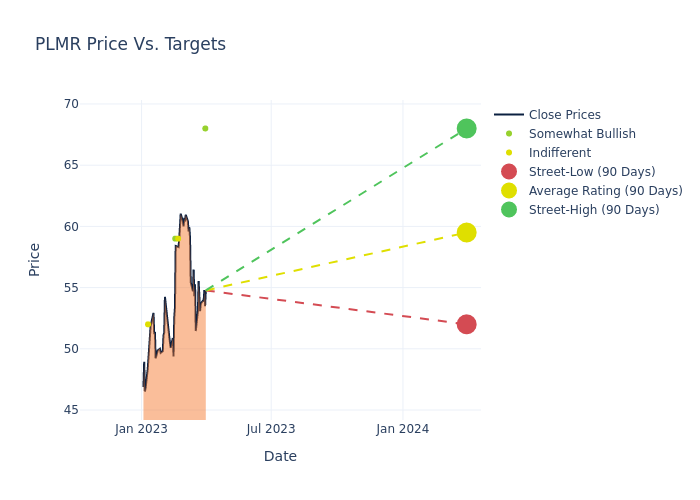Hide Average Rating (90 Days) legend series
Screen dimensions: 700x500
[605, 191]
